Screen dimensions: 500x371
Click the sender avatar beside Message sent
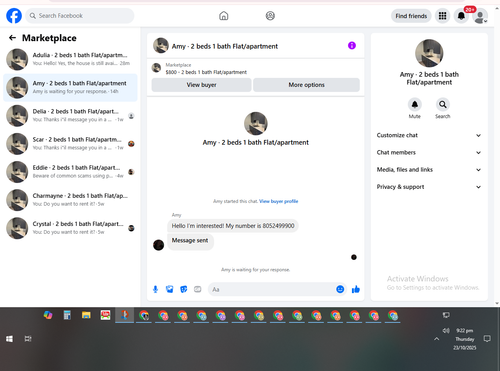(158, 245)
